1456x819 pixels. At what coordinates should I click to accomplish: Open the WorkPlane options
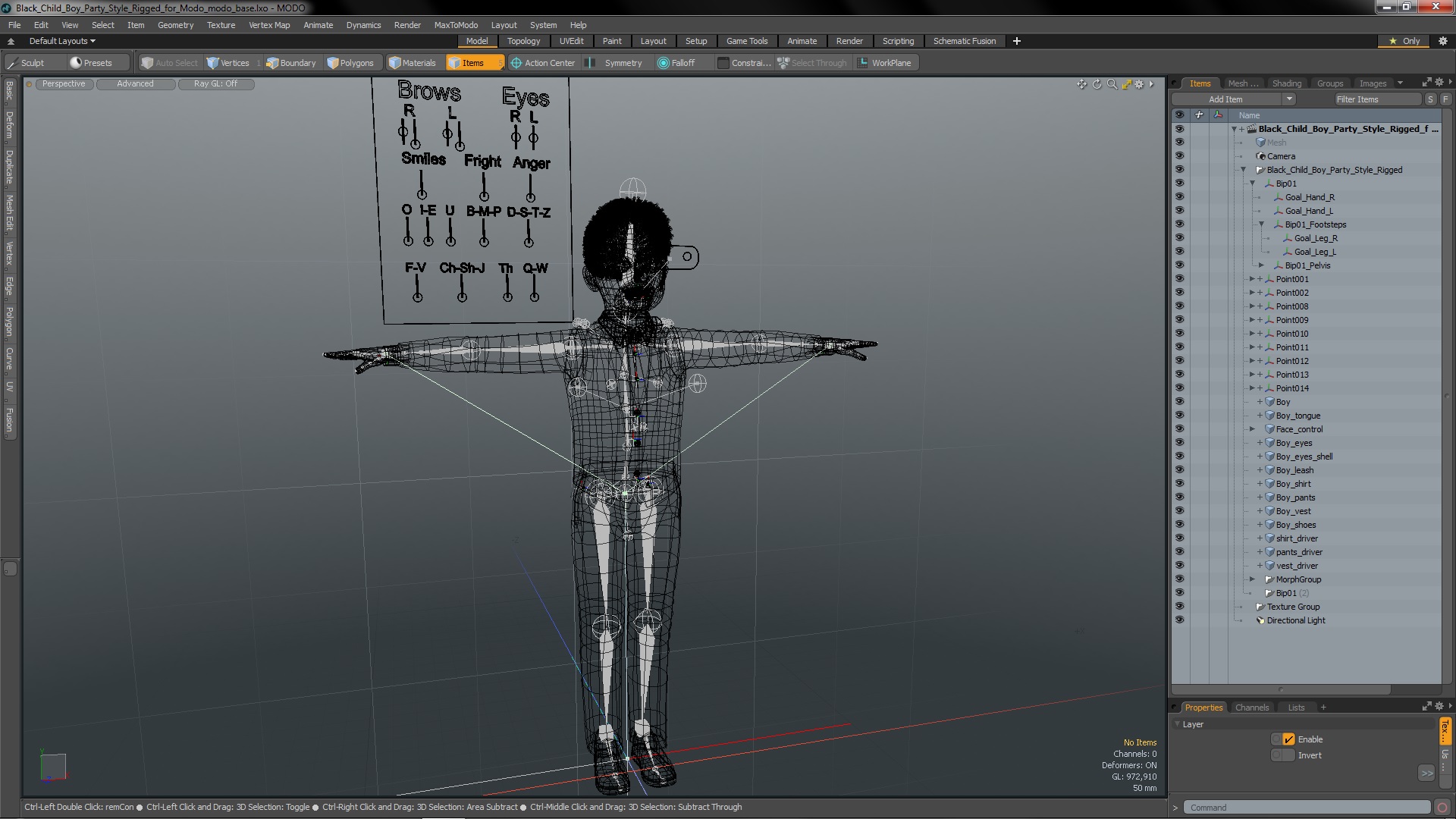[885, 63]
